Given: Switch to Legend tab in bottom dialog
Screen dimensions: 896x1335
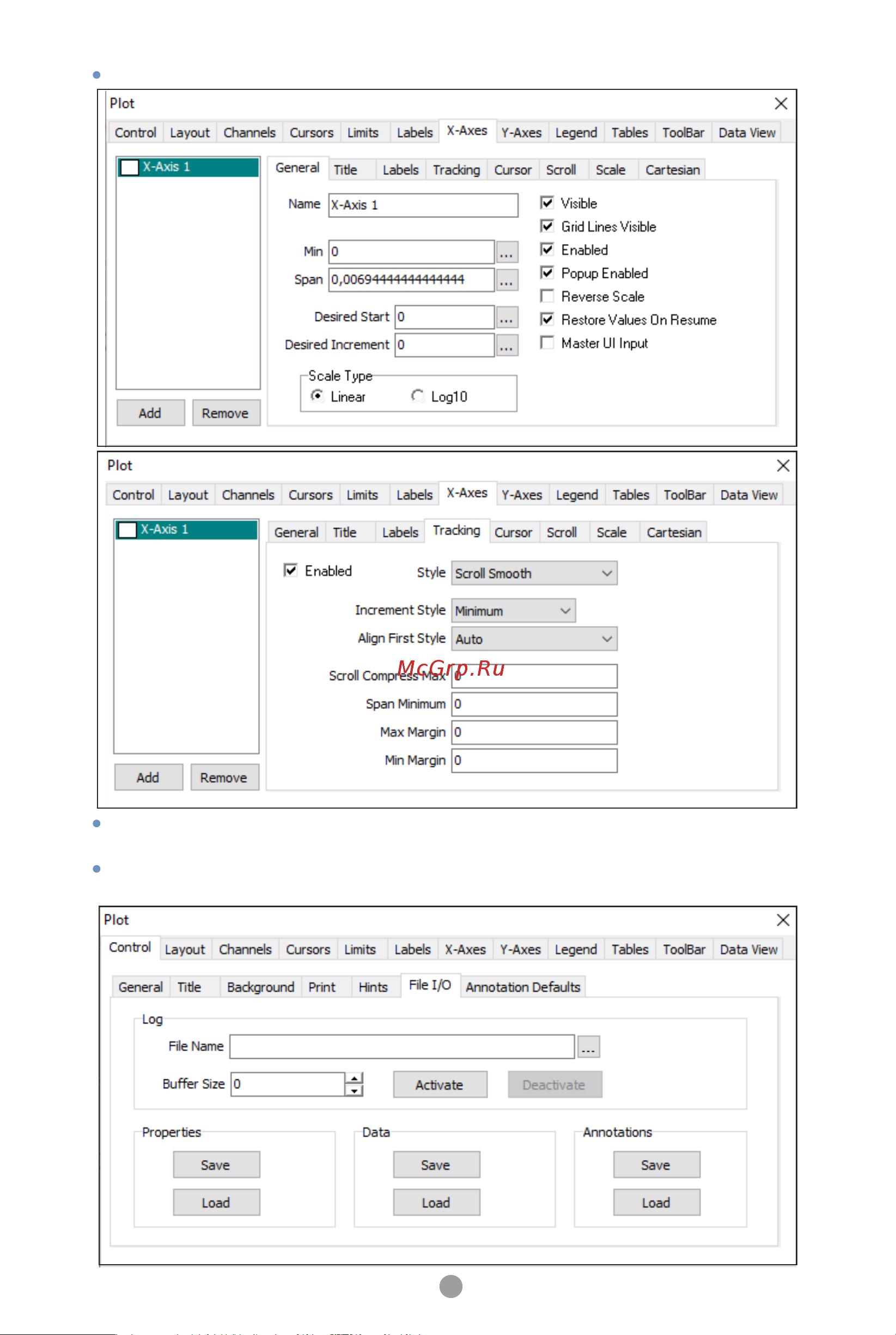Looking at the screenshot, I should (576, 949).
